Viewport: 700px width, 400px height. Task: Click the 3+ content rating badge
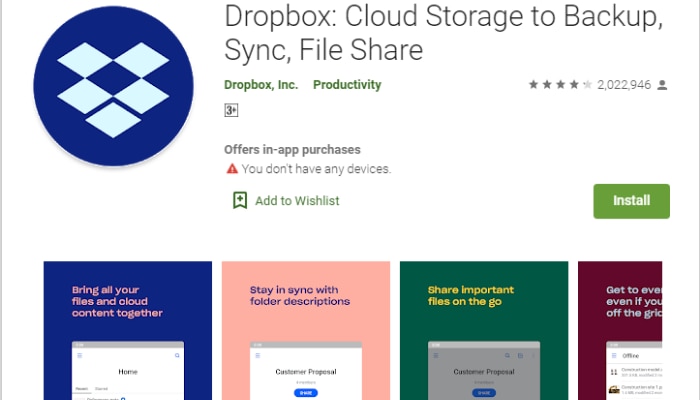(x=231, y=110)
